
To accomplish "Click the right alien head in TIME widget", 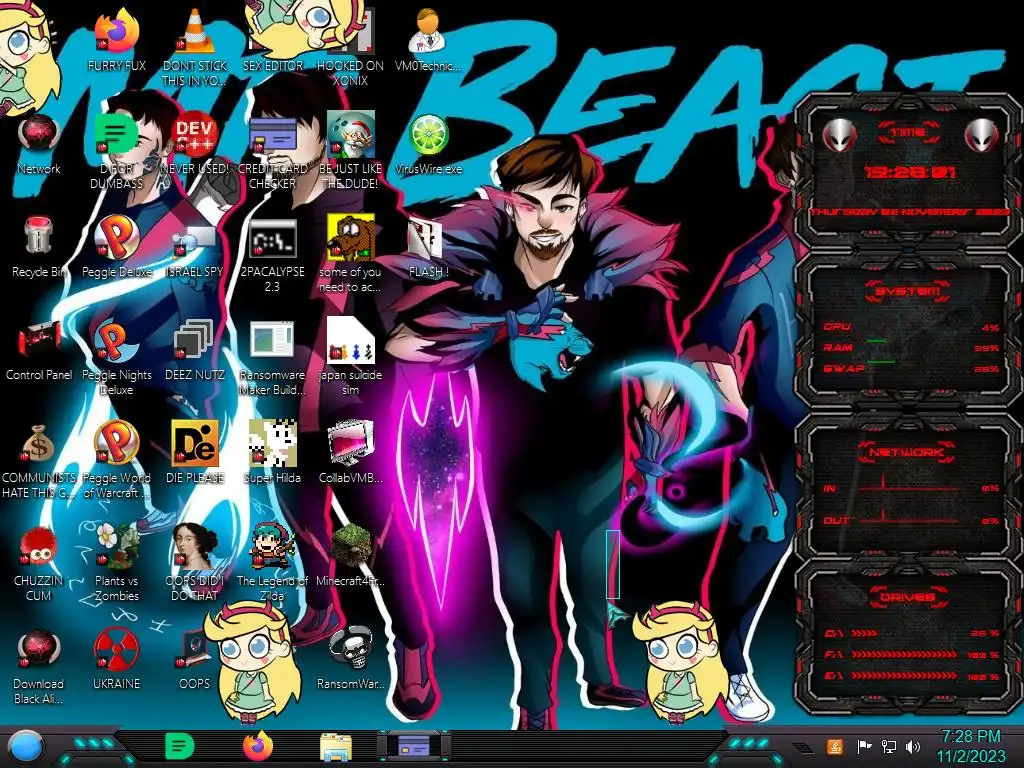I will point(982,136).
